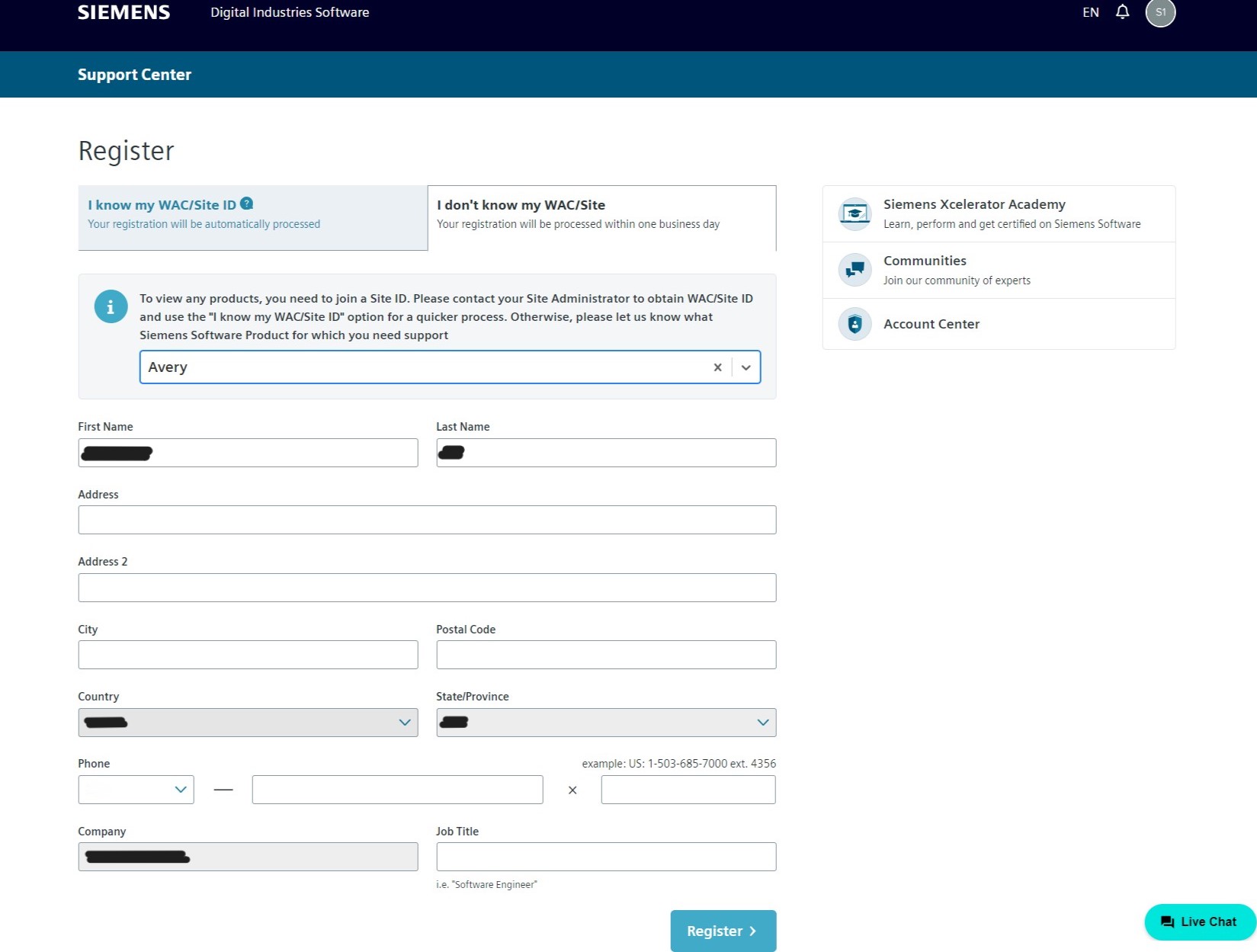
Task: Click the Address 2 field
Action: (427, 588)
